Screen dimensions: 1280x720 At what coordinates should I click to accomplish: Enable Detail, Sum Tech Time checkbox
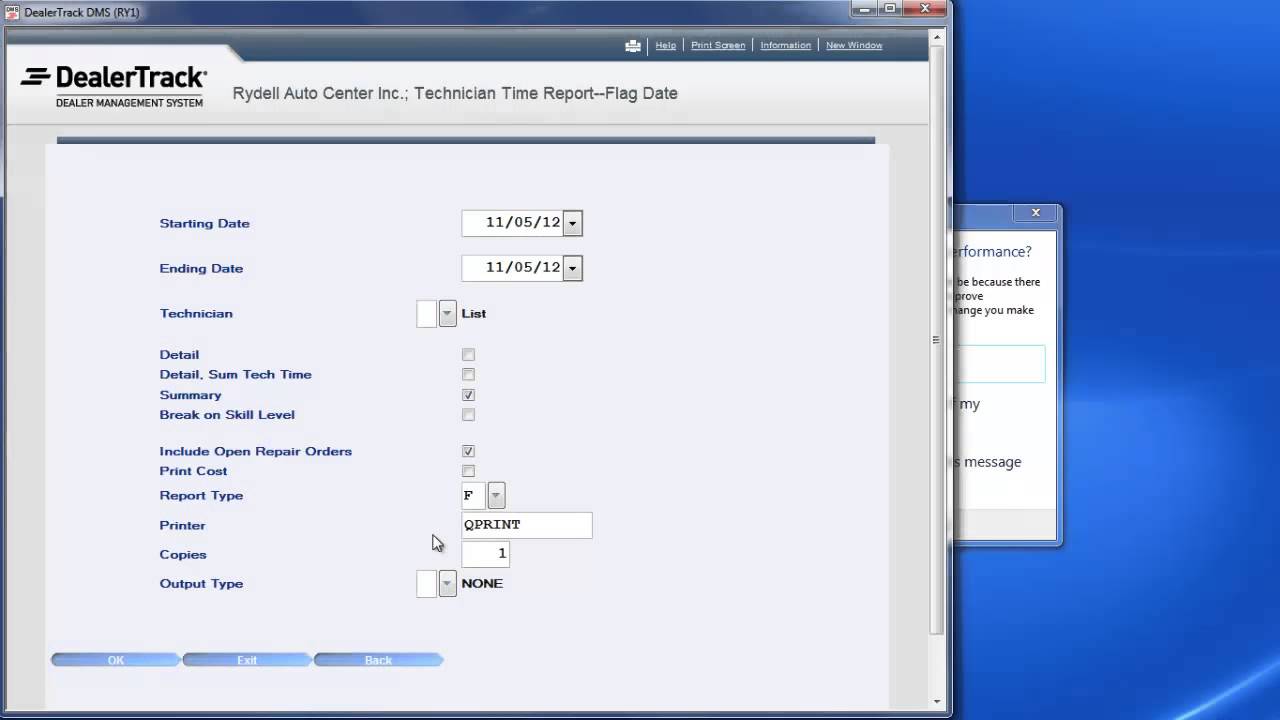(468, 375)
